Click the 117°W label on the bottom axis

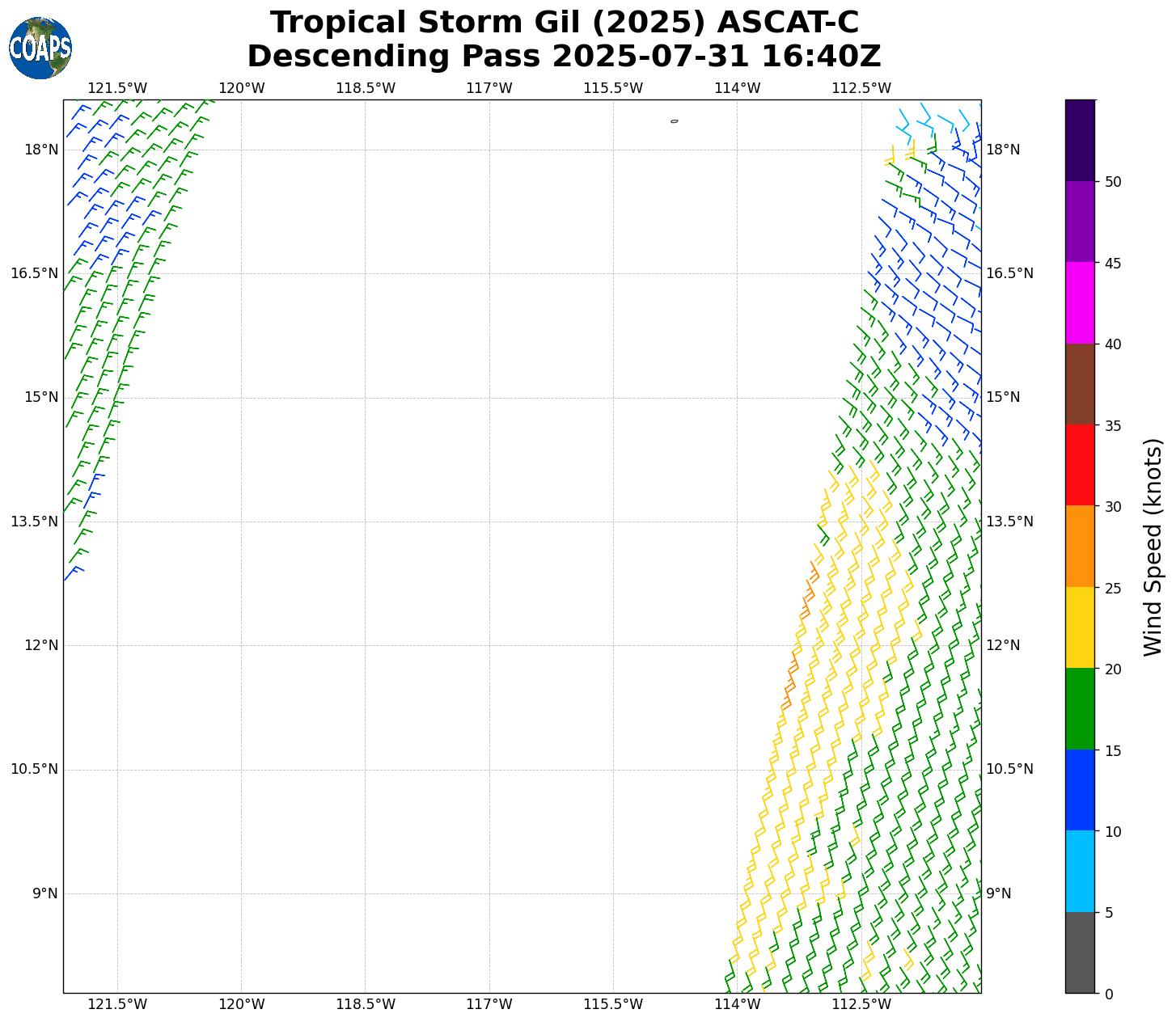click(x=489, y=1005)
